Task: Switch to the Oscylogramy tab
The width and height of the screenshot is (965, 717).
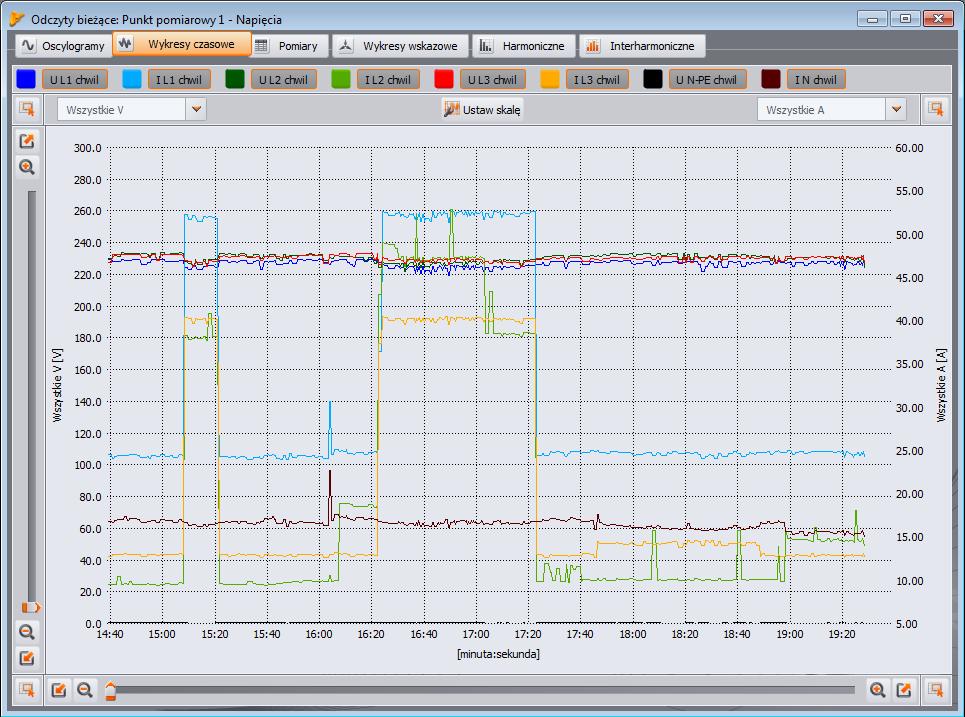Action: (x=63, y=46)
